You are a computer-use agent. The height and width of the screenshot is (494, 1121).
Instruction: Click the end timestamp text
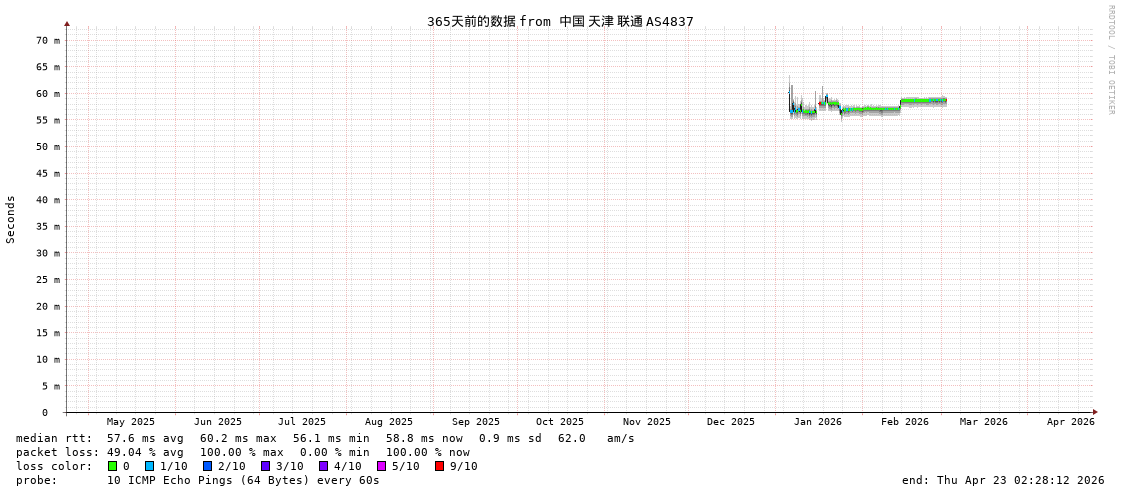(x=1002, y=480)
